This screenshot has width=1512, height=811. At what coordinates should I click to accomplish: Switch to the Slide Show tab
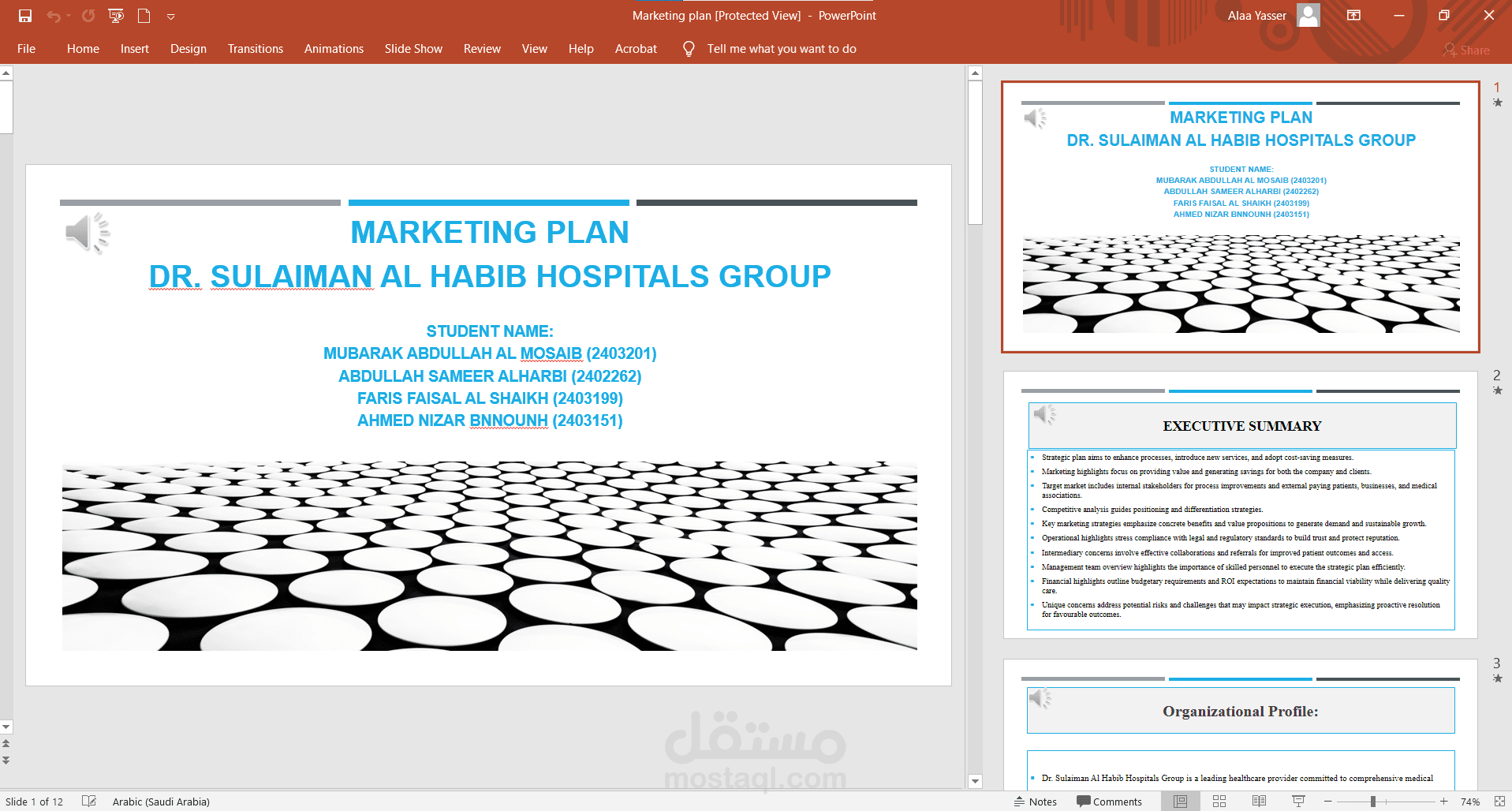[x=413, y=49]
